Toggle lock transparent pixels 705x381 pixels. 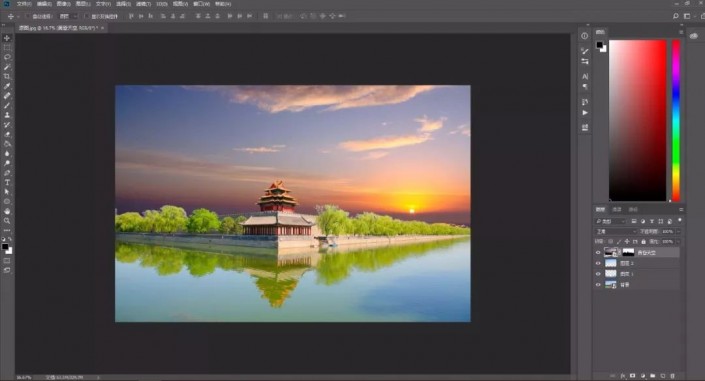(x=611, y=242)
